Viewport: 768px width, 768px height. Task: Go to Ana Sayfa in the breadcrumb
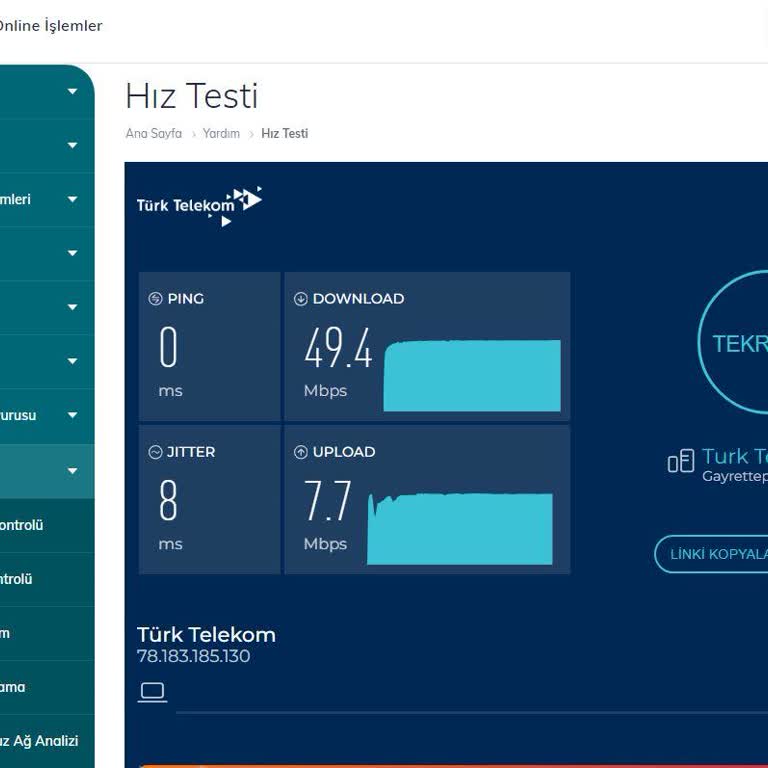point(153,133)
